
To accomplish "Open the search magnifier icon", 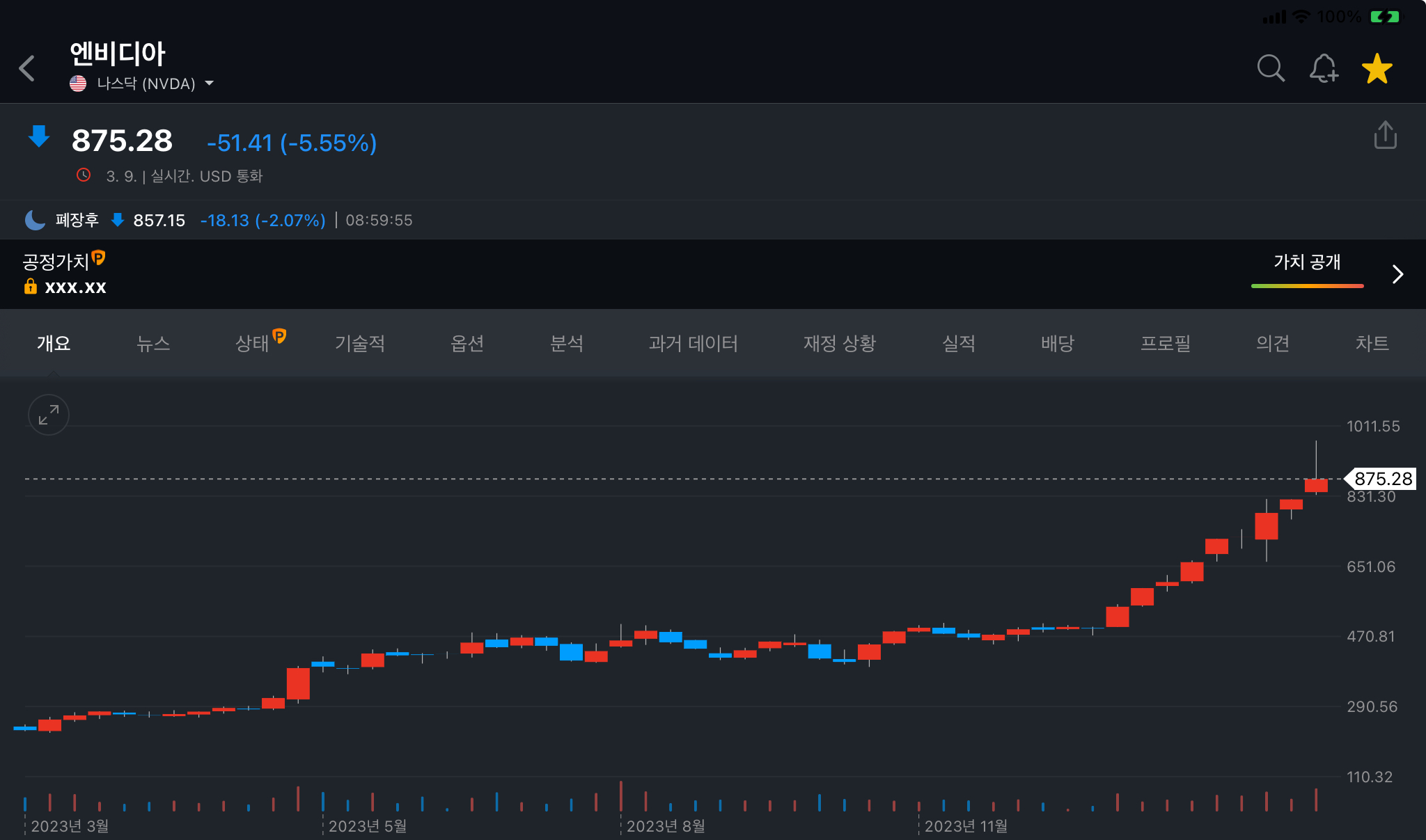I will click(x=1271, y=68).
